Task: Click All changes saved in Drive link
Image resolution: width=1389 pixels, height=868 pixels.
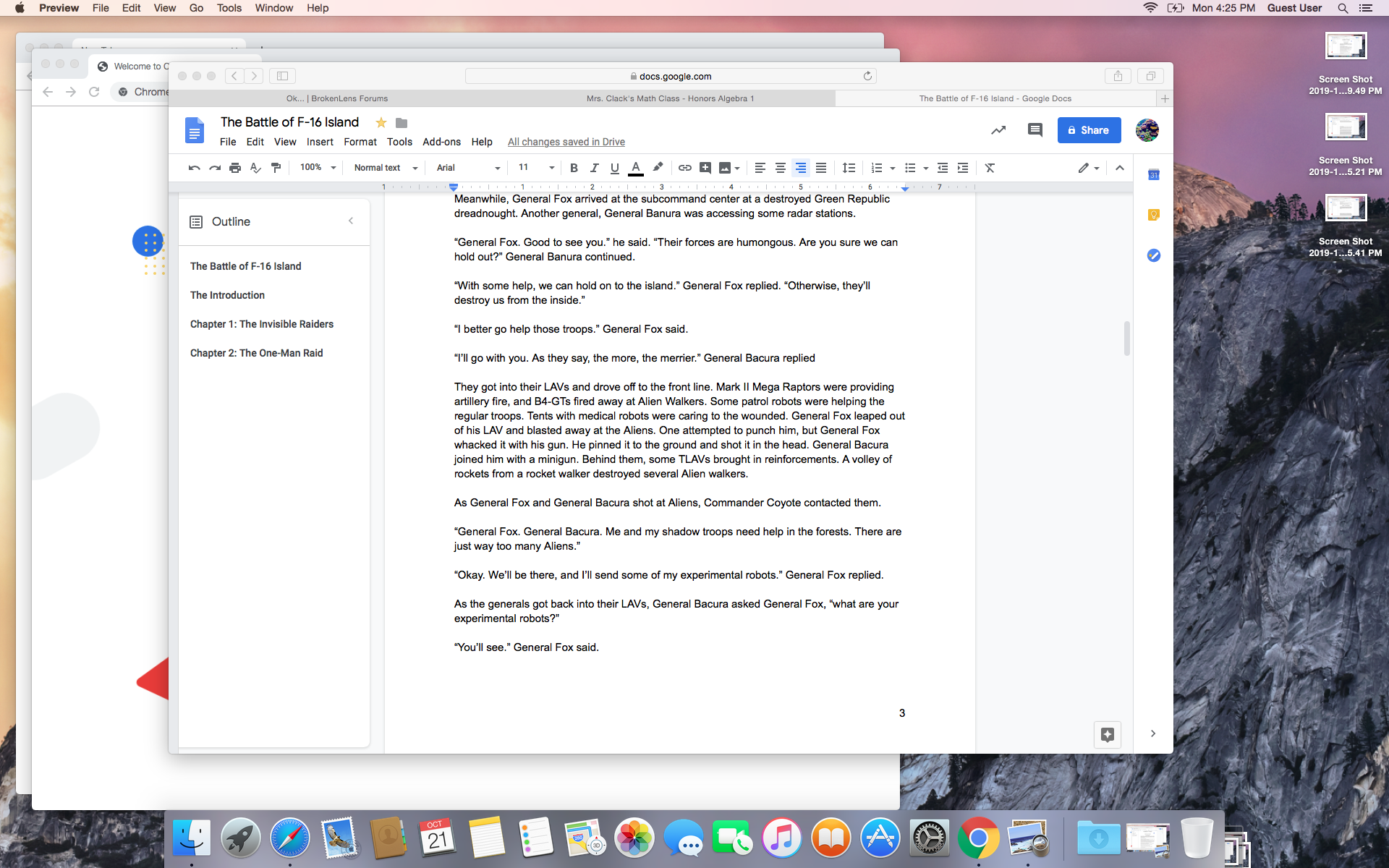Action: point(566,142)
